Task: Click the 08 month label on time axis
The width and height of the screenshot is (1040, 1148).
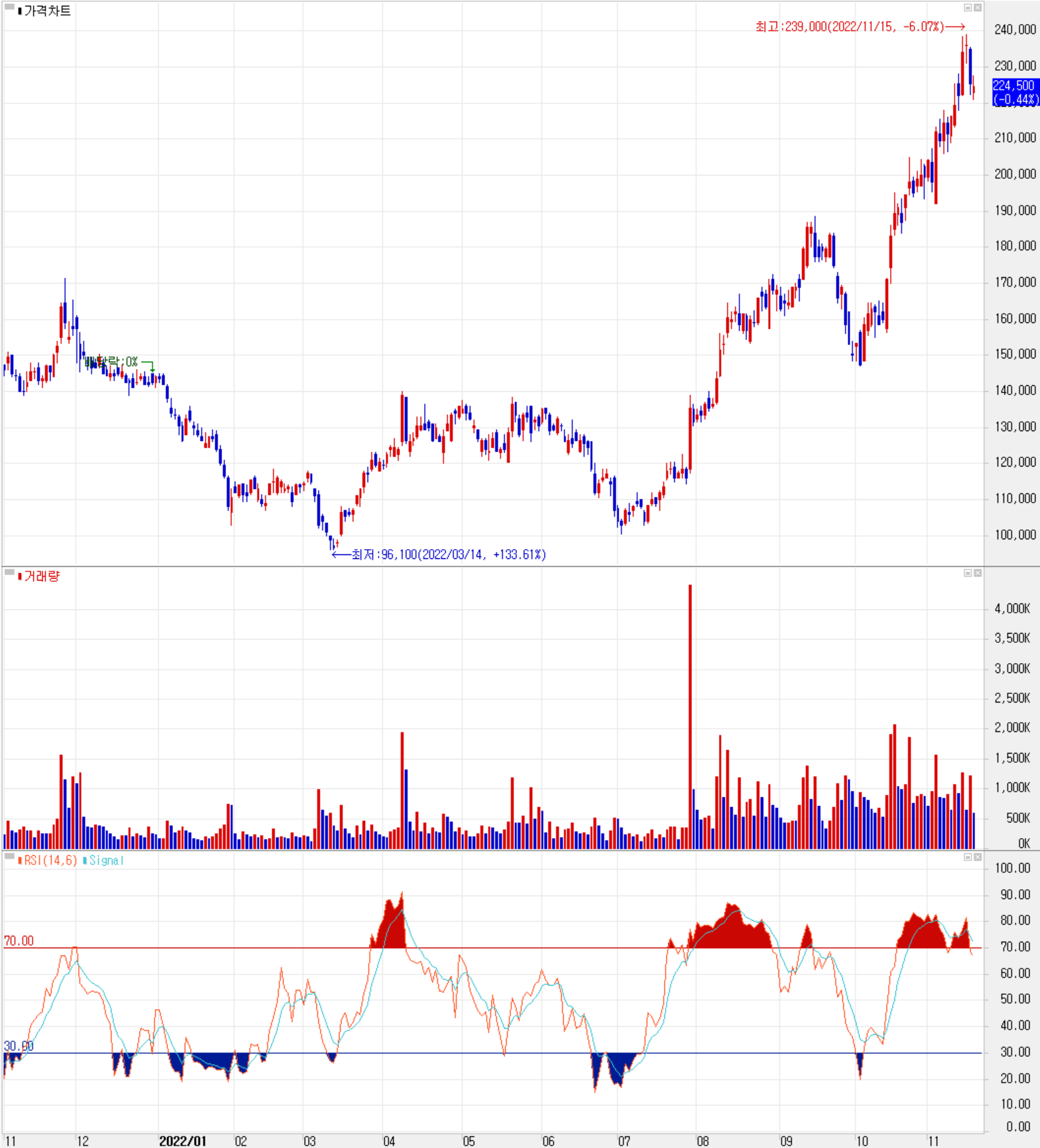Action: click(x=703, y=1141)
